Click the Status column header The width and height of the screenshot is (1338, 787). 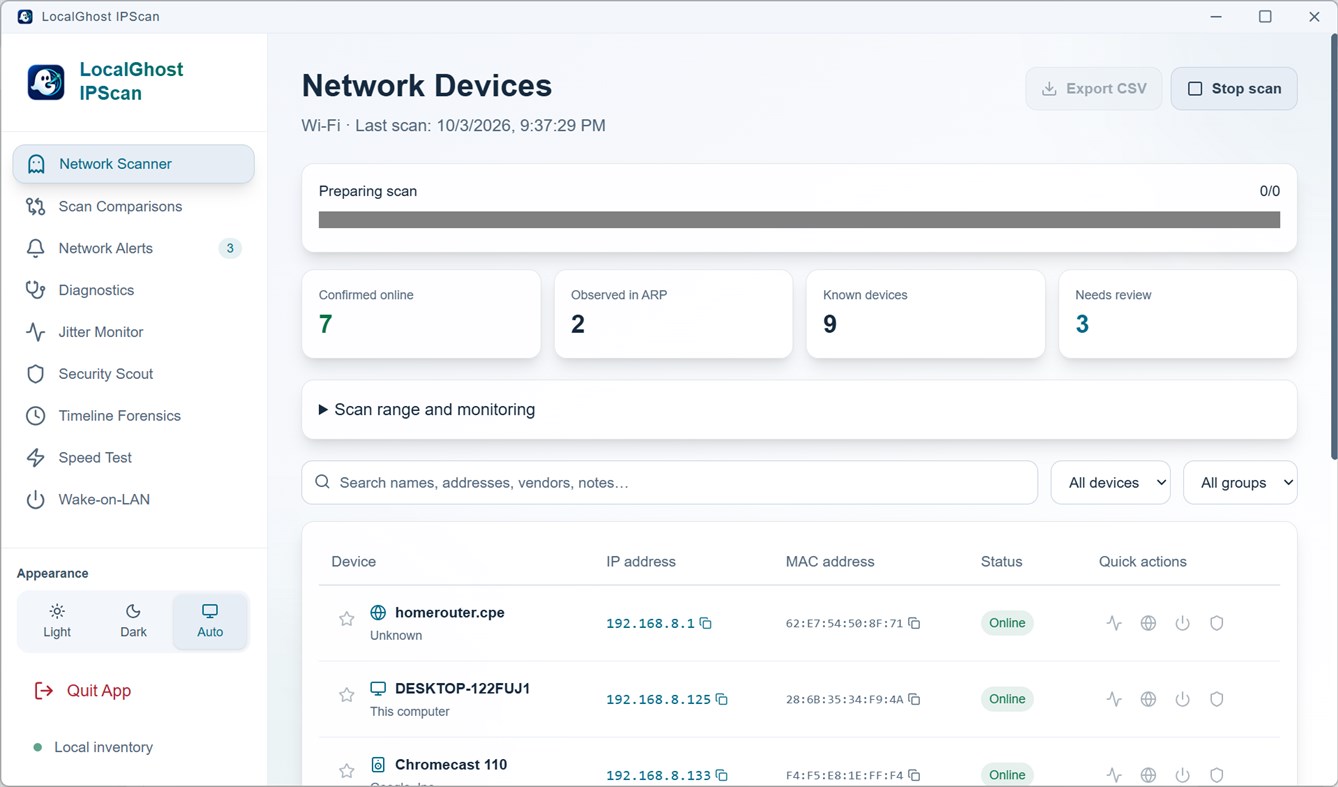1001,562
